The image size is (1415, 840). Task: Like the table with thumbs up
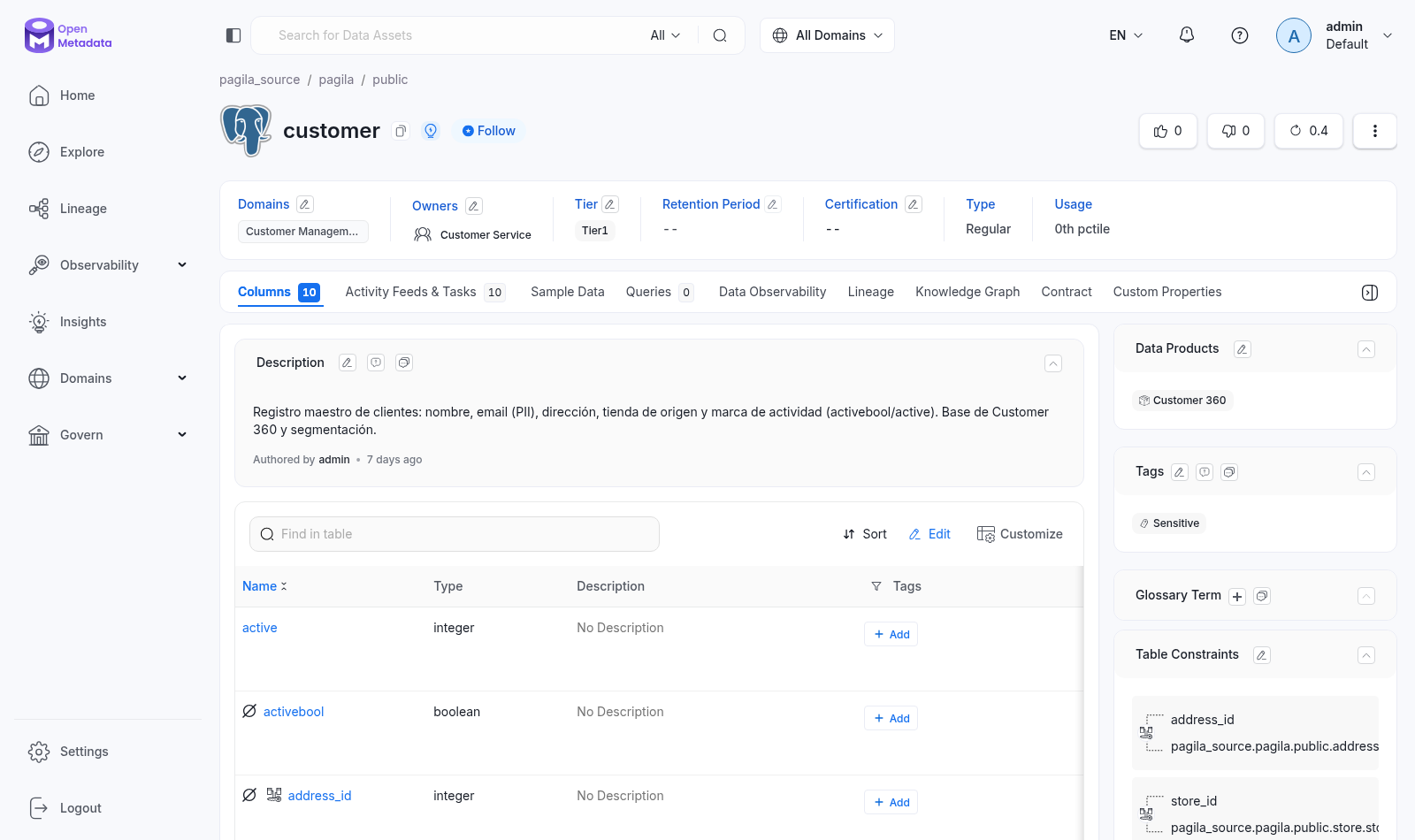[1168, 131]
